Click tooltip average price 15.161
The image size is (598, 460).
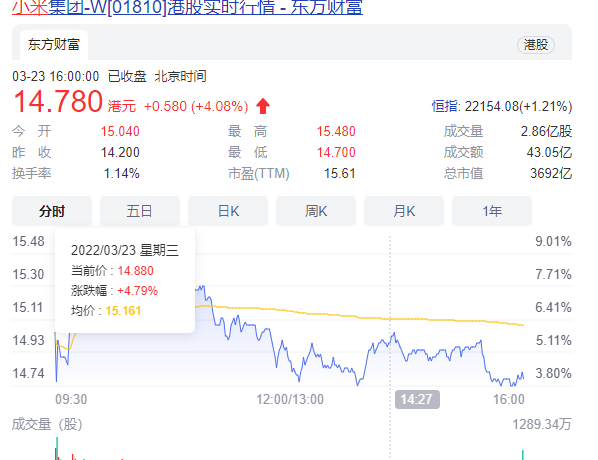(123, 311)
